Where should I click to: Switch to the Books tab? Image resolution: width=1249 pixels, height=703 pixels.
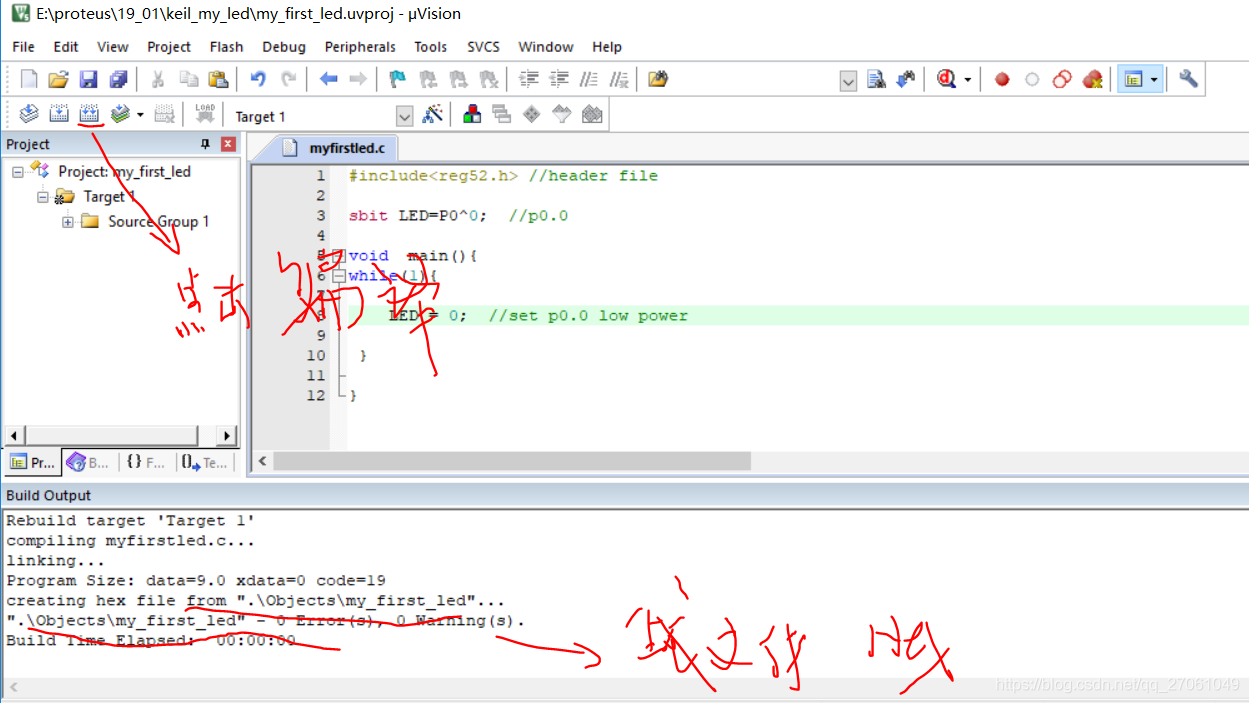(x=88, y=462)
